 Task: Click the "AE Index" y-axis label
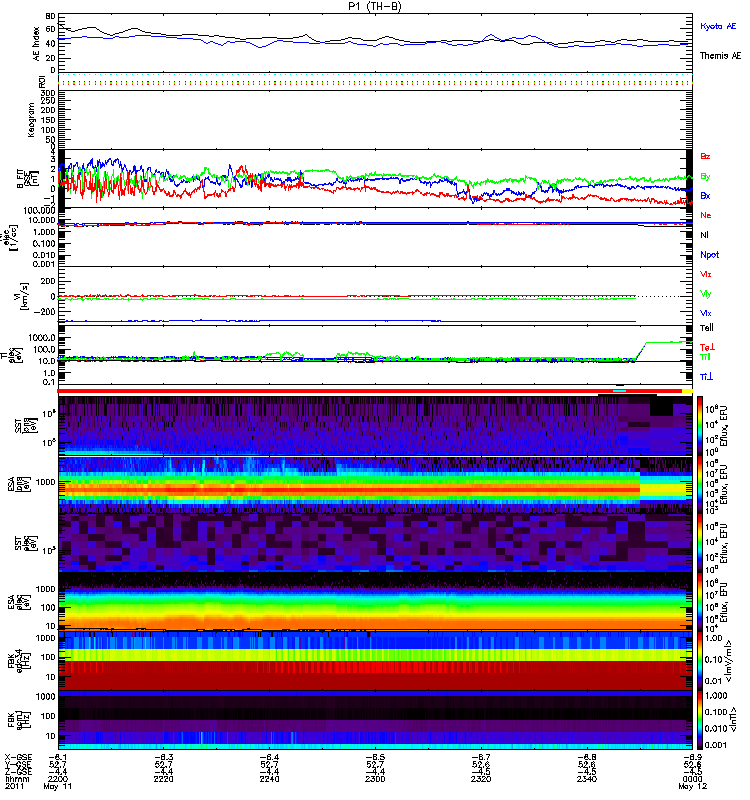[x=36, y=44]
